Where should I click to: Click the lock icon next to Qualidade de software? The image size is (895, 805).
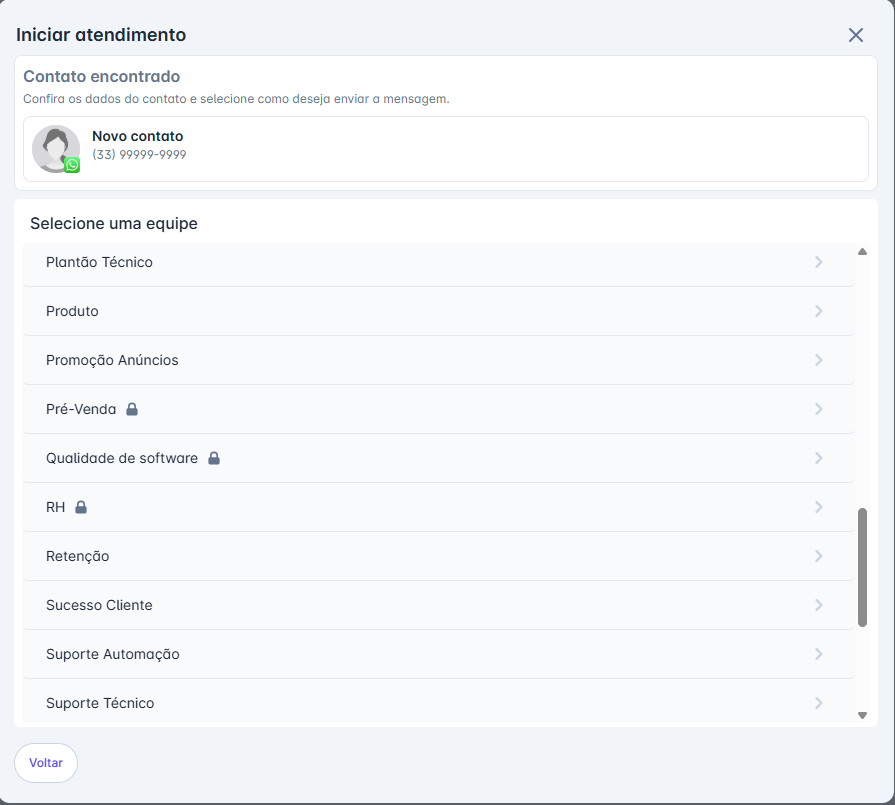tap(213, 458)
